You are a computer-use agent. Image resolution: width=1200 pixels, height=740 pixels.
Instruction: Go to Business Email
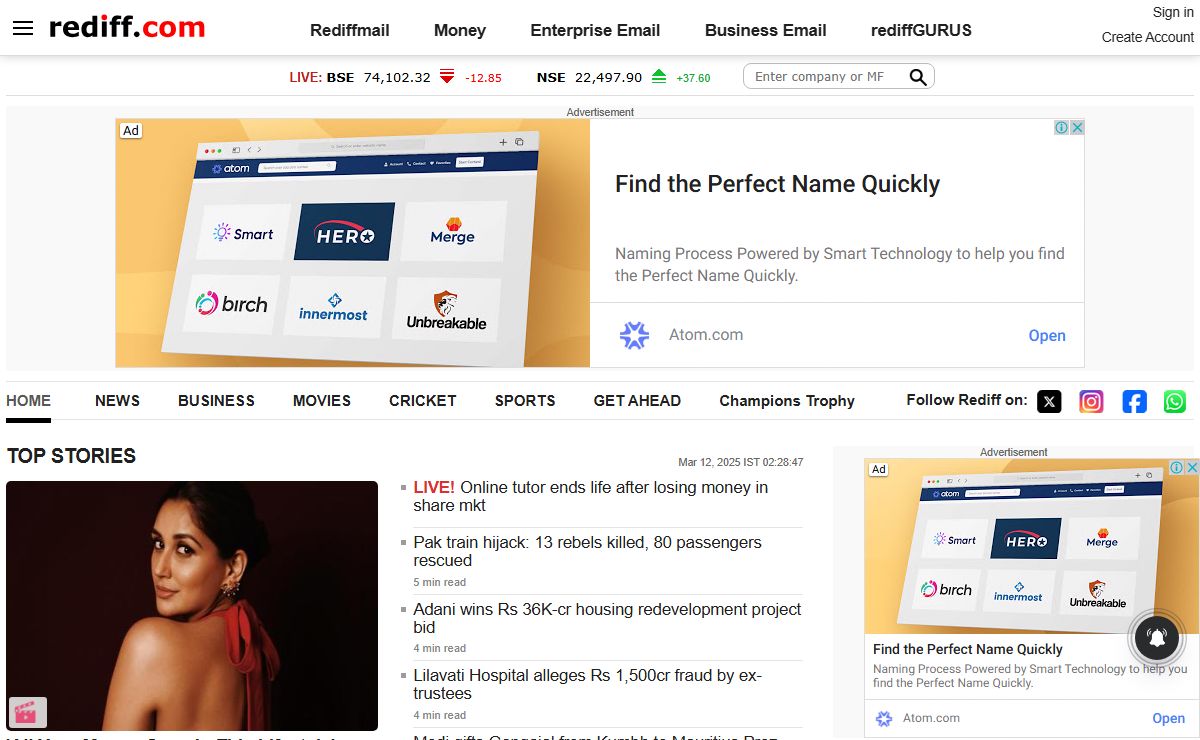pyautogui.click(x=766, y=30)
